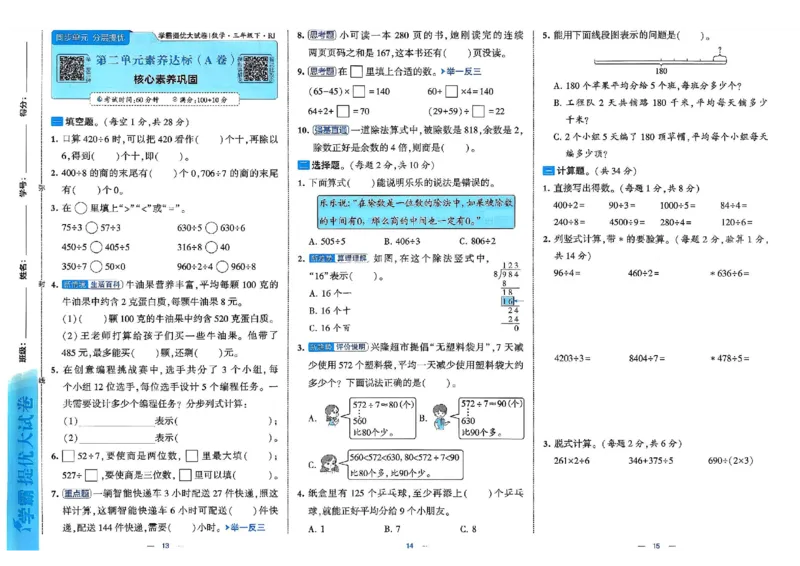Click the problem 96÷4=
800x566 pixels.
(567, 273)
